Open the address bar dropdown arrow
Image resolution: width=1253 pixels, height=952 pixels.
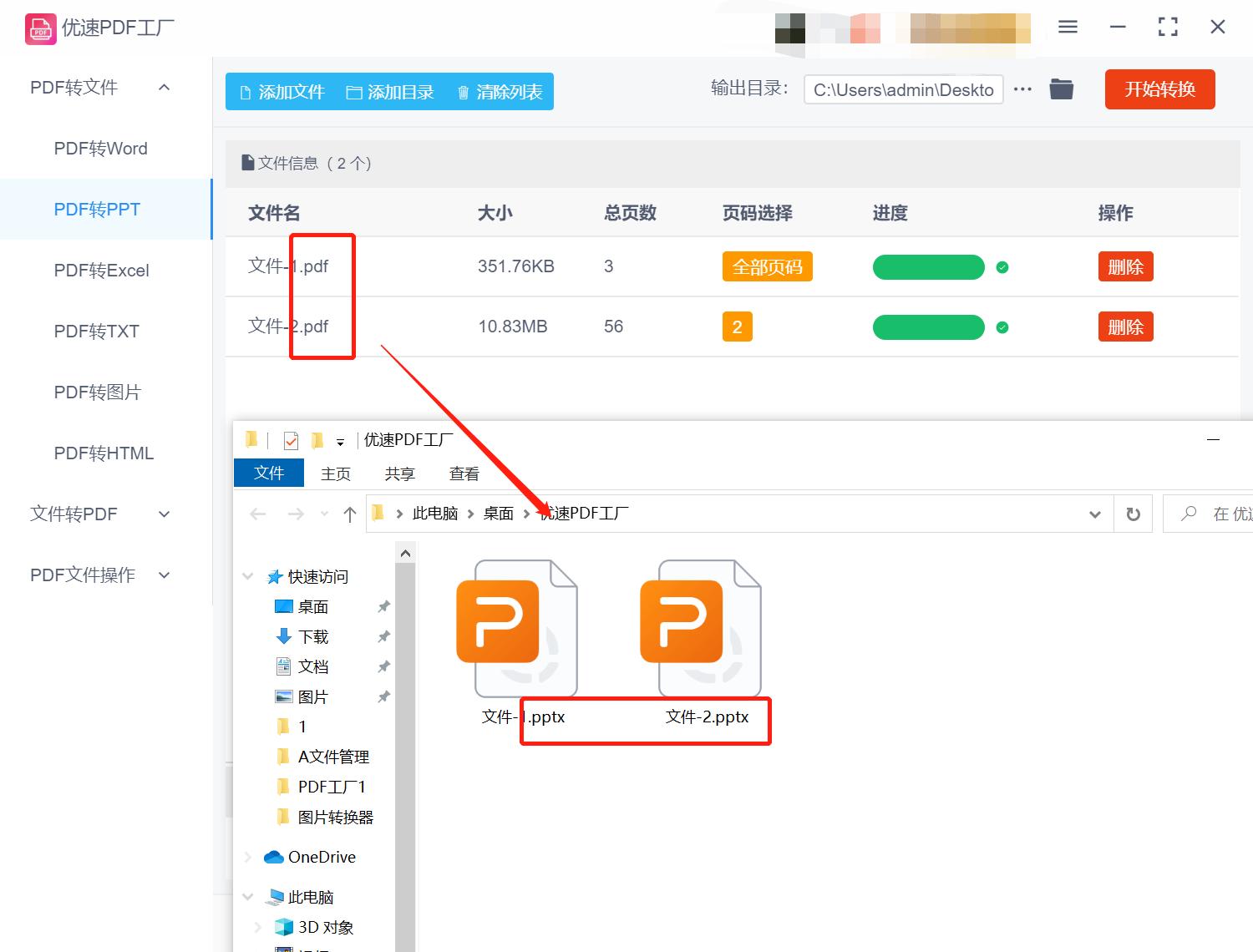point(1094,514)
